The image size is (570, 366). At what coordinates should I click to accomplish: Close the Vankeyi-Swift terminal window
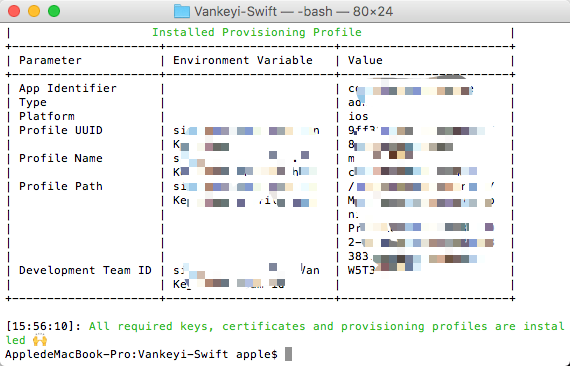(x=14, y=11)
